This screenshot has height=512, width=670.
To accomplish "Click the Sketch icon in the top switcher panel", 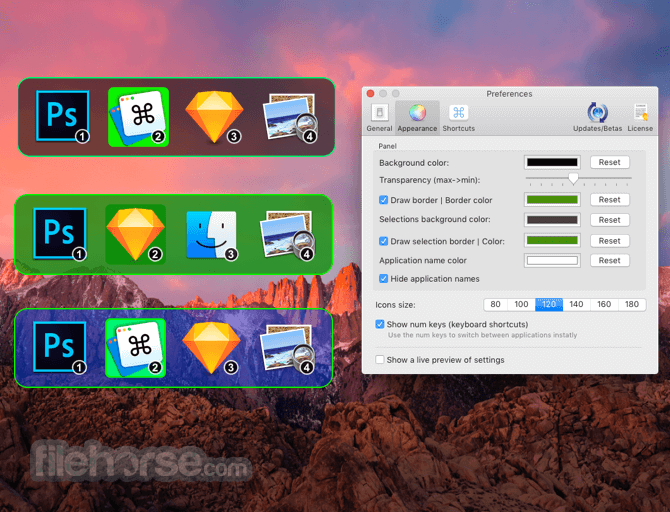I will pos(214,116).
